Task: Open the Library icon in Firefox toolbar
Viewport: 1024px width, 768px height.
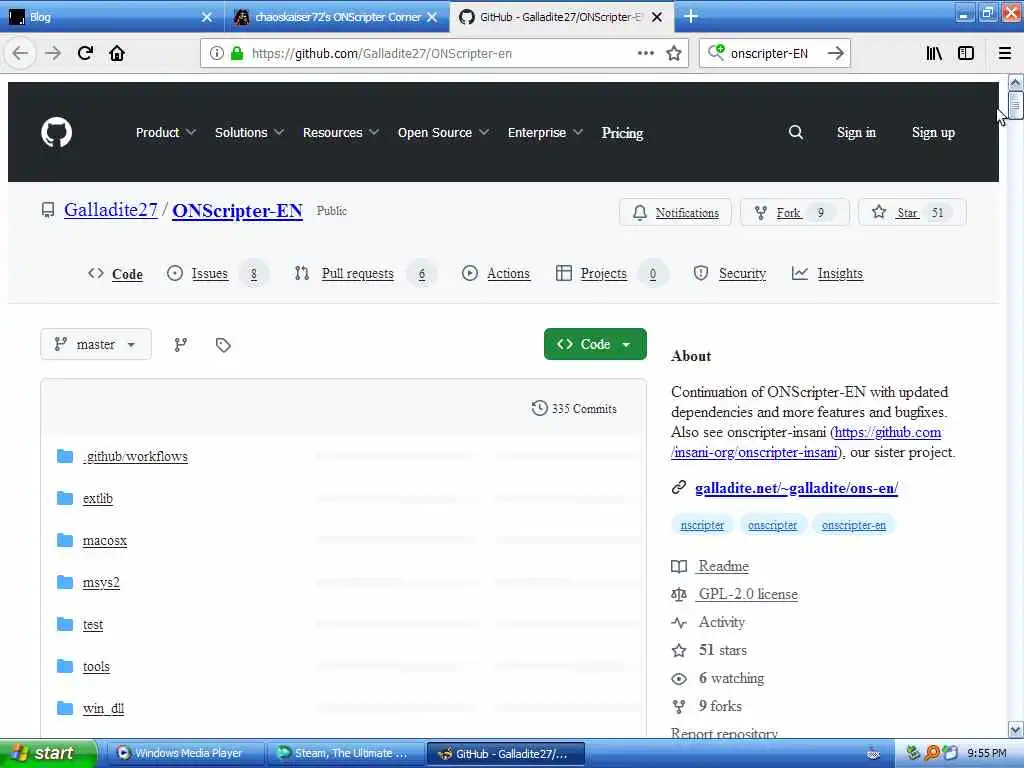Action: [x=934, y=54]
